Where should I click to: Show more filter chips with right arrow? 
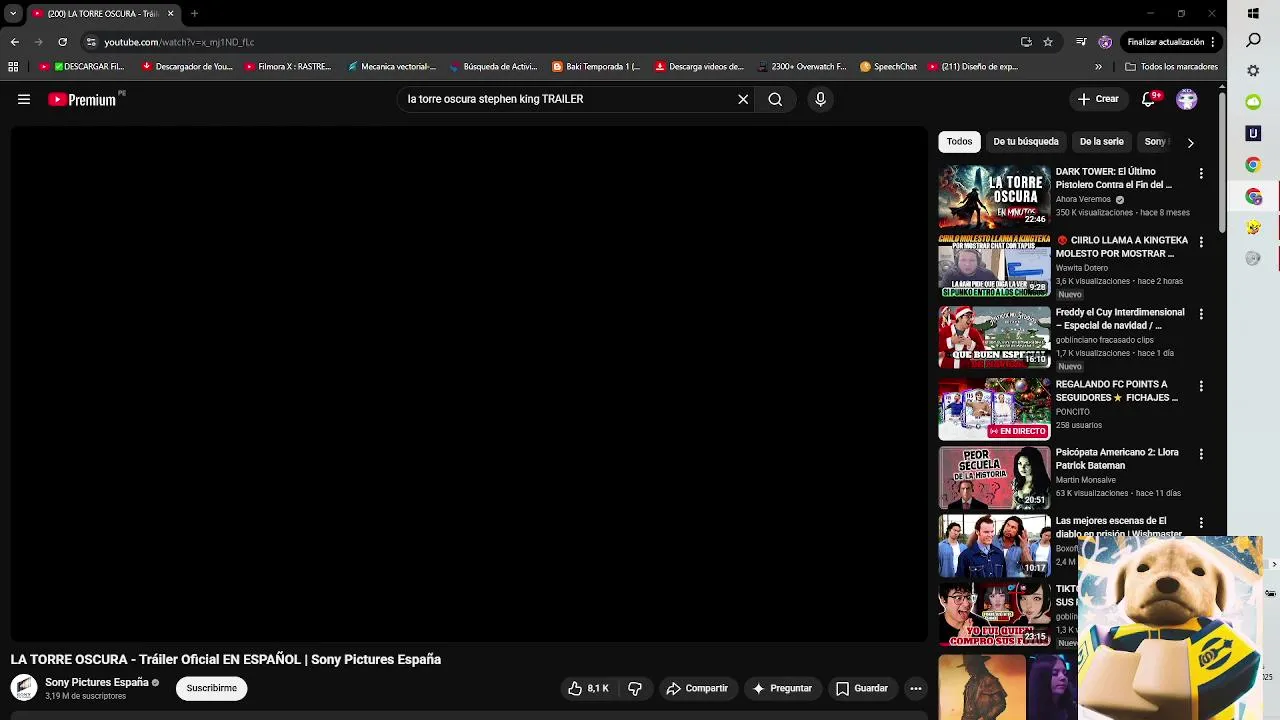1190,142
